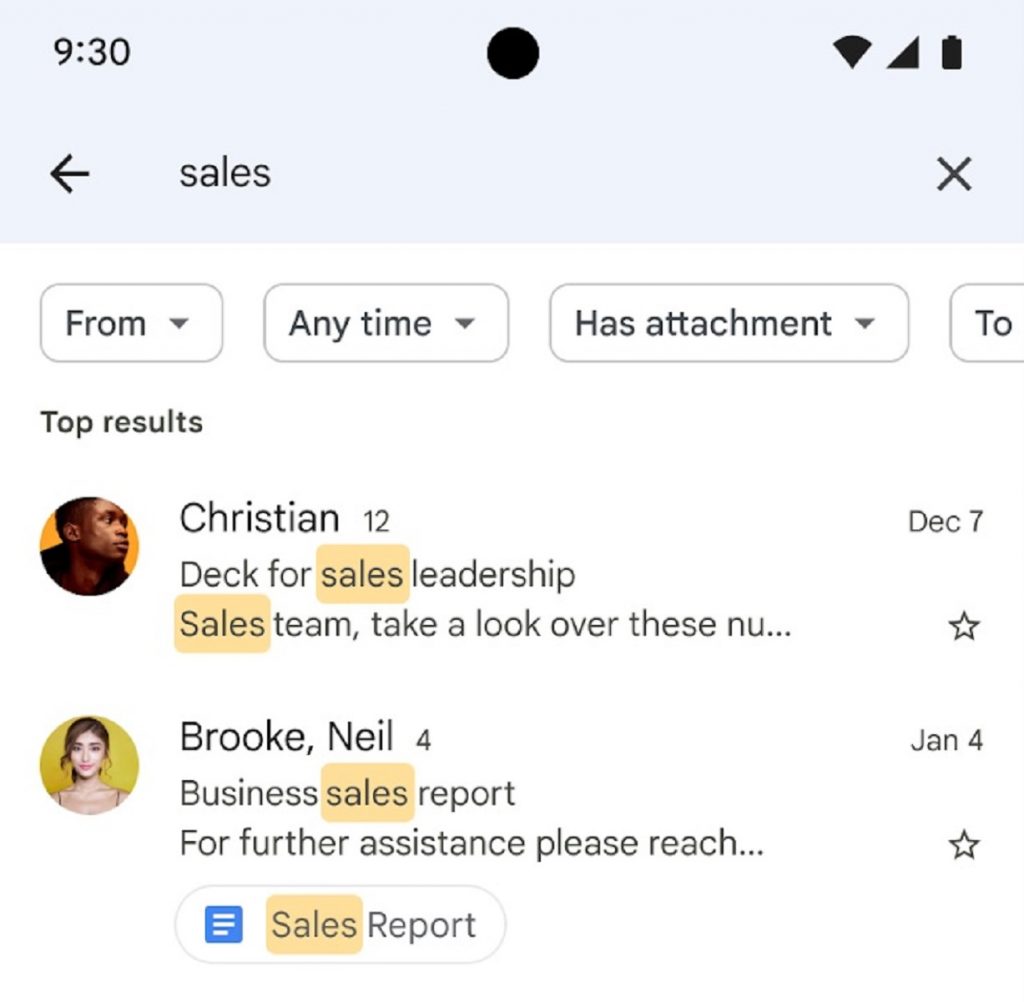Open Brooke's profile avatar
This screenshot has height=1002, width=1024.
[x=89, y=765]
